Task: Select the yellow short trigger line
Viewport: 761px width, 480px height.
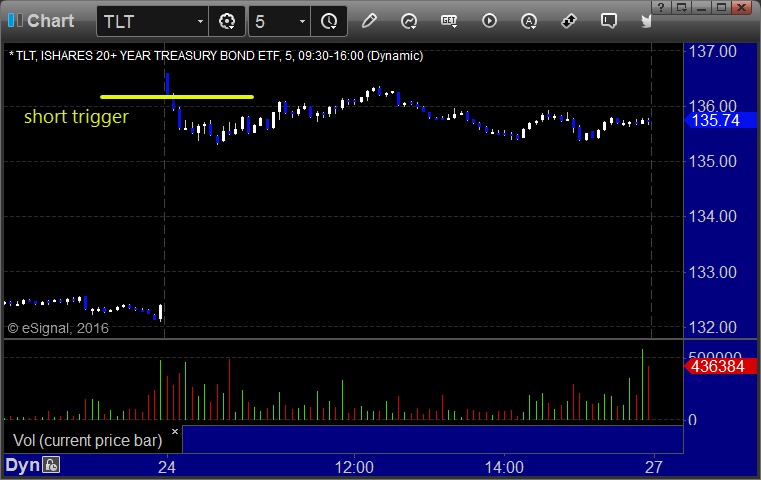Action: (x=177, y=97)
